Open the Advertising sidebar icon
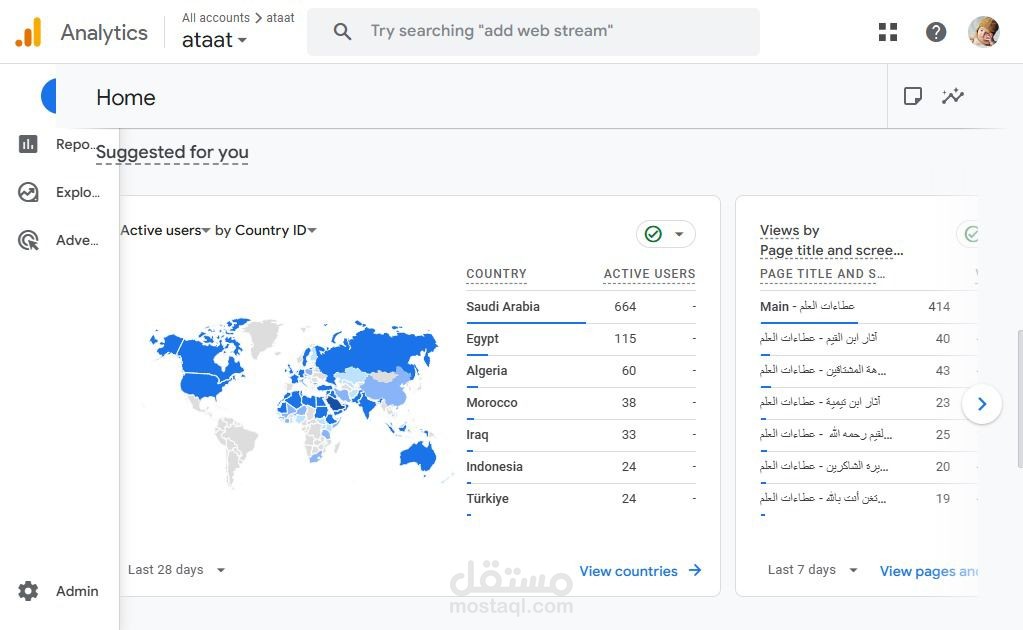This screenshot has height=630, width=1023. pyautogui.click(x=28, y=240)
